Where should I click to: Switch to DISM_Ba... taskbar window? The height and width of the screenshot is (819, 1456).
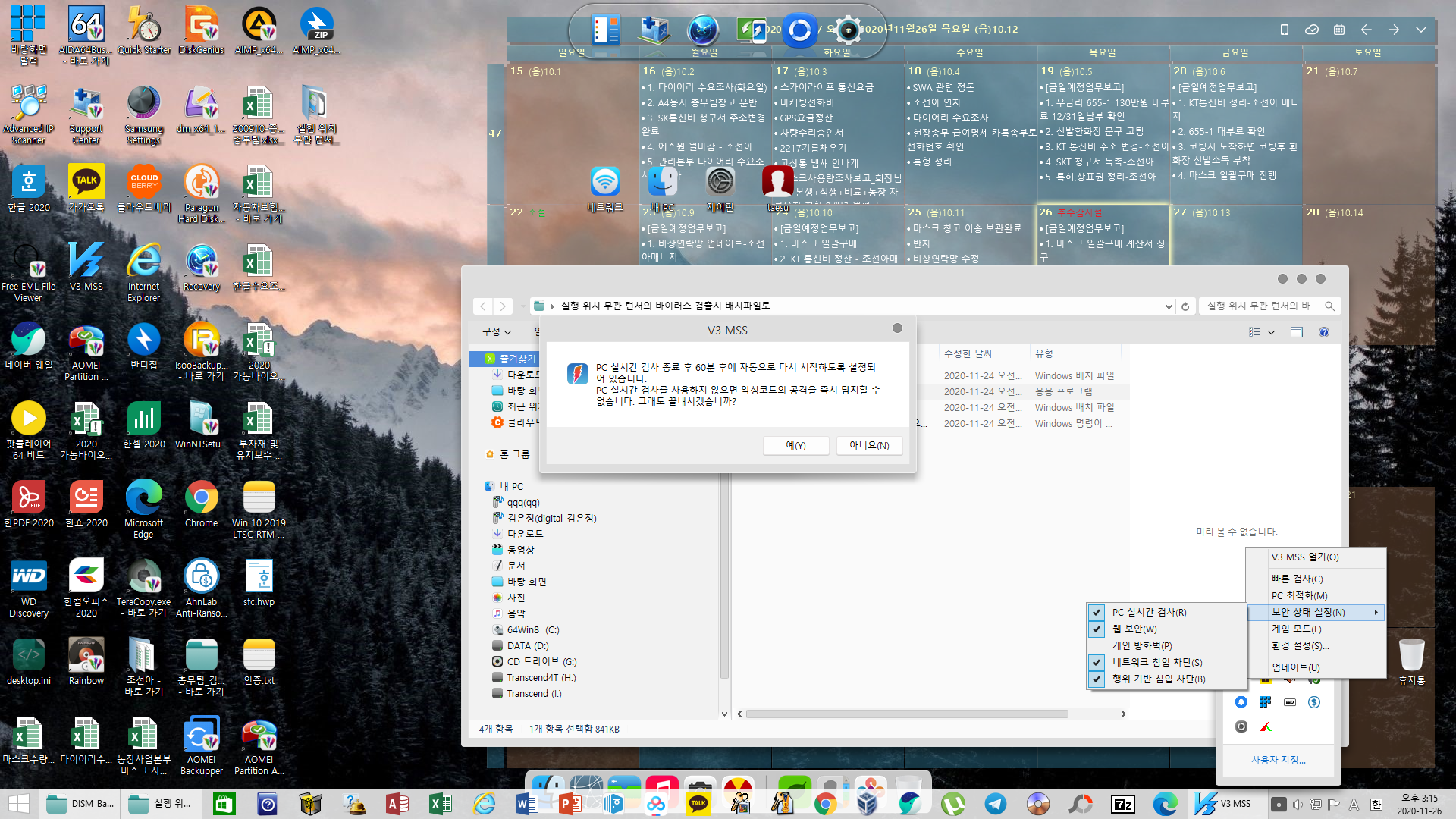click(80, 804)
